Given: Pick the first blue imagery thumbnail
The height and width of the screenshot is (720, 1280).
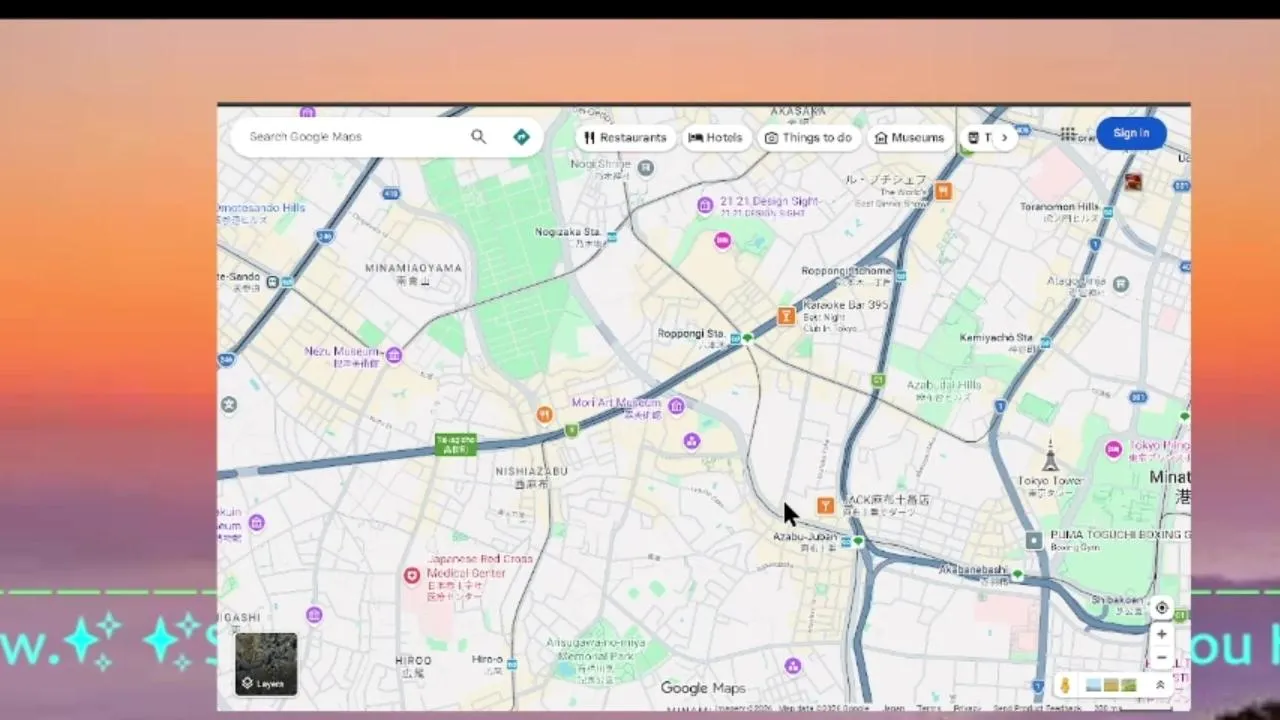Looking at the screenshot, I should point(1093,685).
